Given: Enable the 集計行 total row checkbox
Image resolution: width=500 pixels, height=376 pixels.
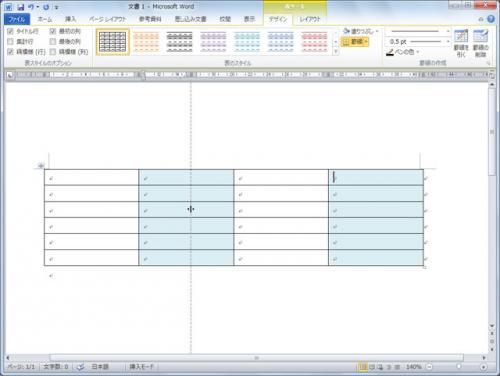Looking at the screenshot, I should click(x=10, y=42).
